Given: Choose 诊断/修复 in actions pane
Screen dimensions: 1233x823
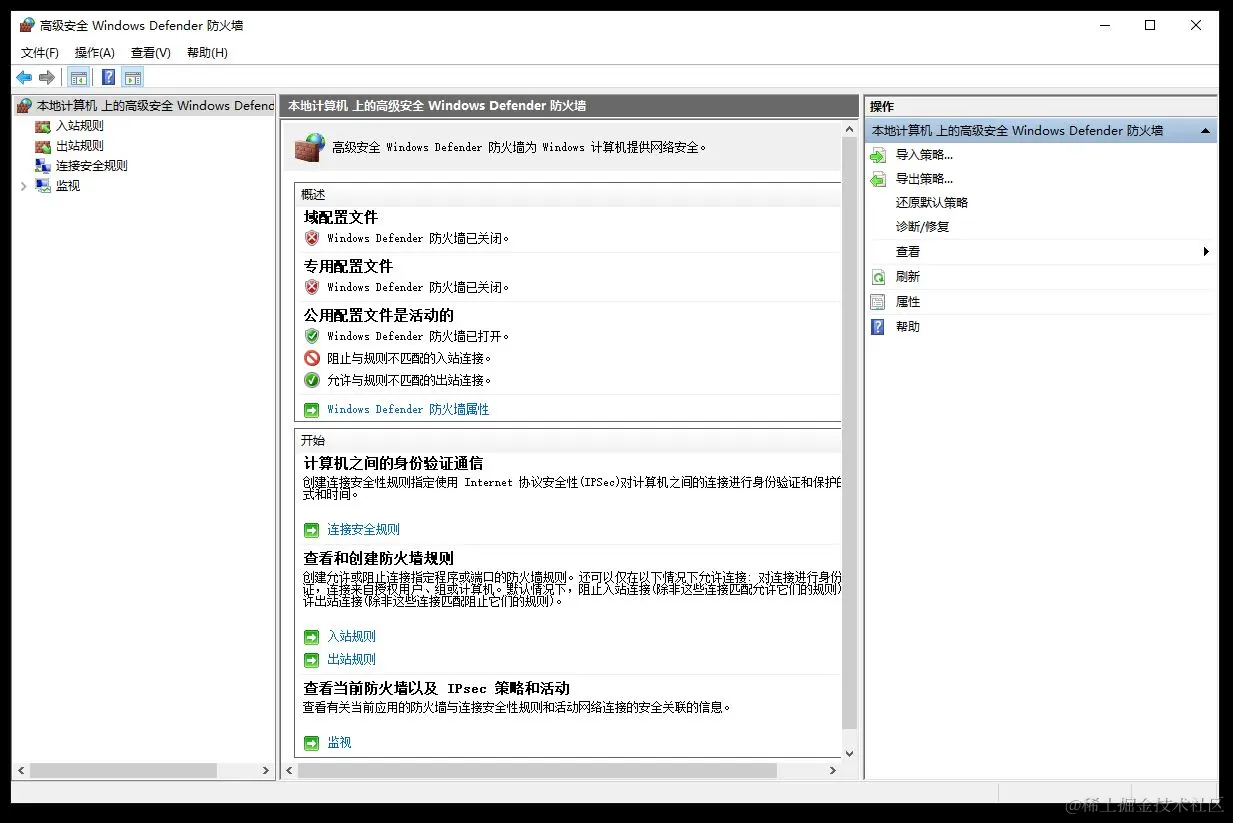Looking at the screenshot, I should (x=923, y=227).
